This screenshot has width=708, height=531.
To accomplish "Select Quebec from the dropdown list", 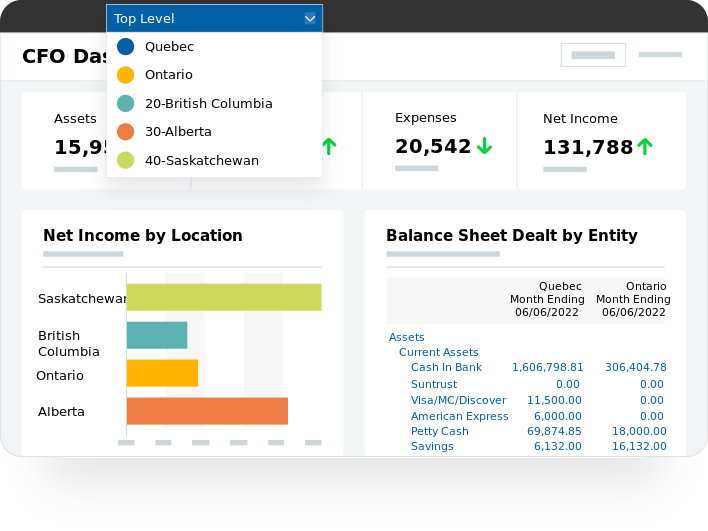I will tap(169, 46).
